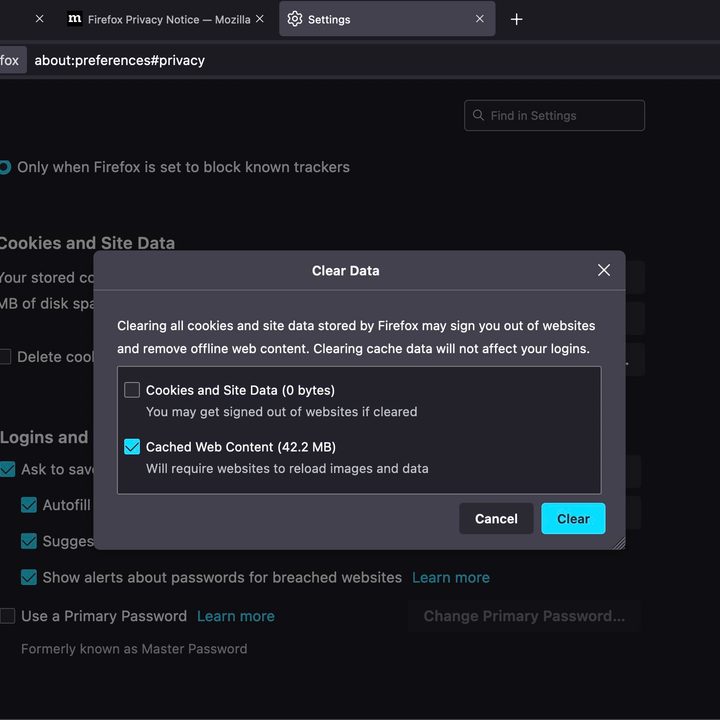Uncheck Cached Web Content checkbox

point(132,447)
